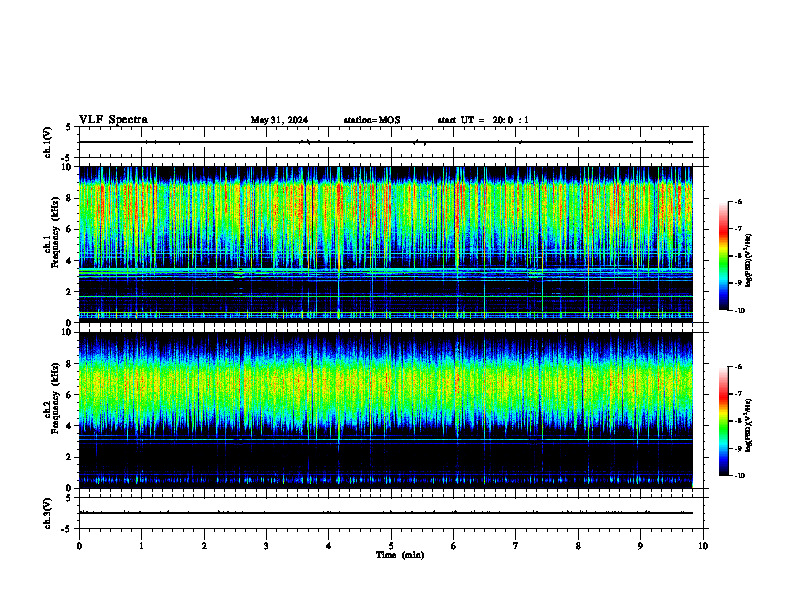Screen dimensions: 792x612
Task: Click the "ch.3(V)" waveform axis label
Action: pos(47,513)
